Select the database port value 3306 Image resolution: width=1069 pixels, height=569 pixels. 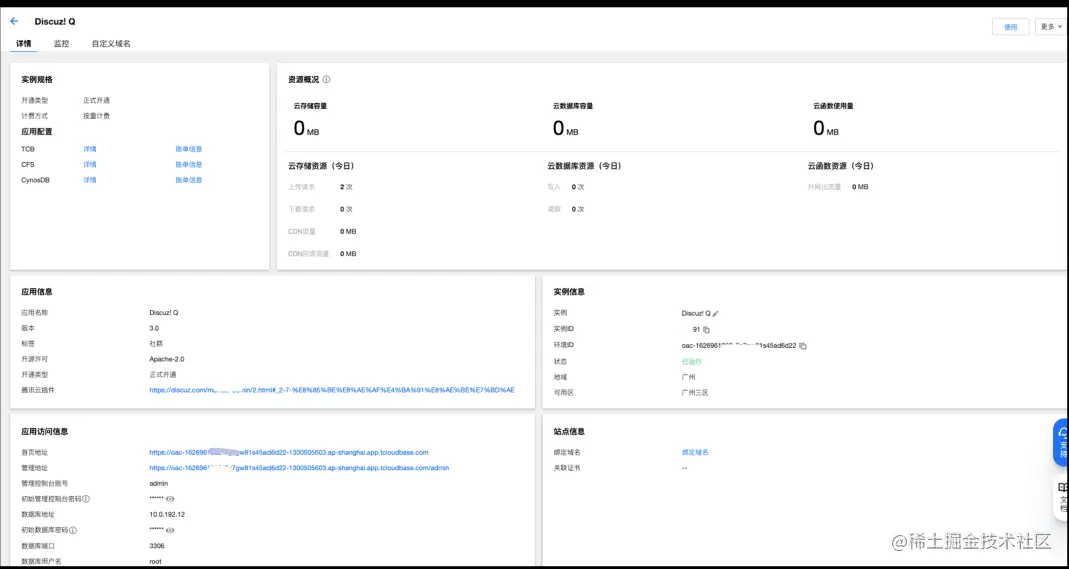coord(157,546)
